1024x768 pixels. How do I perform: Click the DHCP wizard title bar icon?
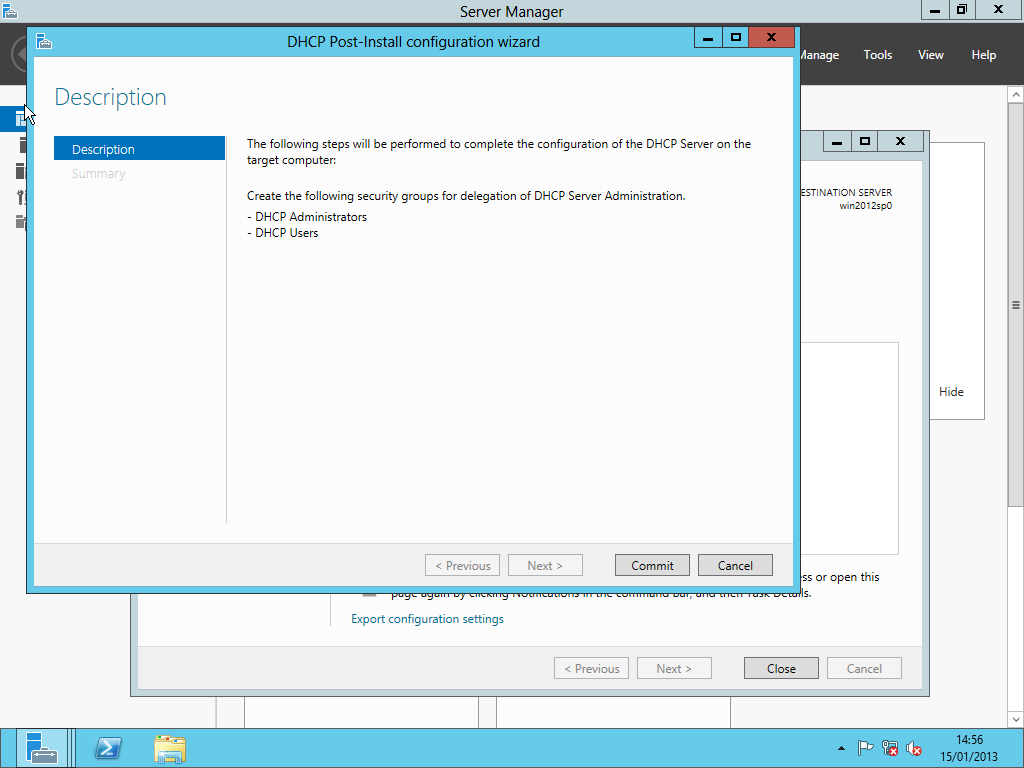pyautogui.click(x=43, y=42)
